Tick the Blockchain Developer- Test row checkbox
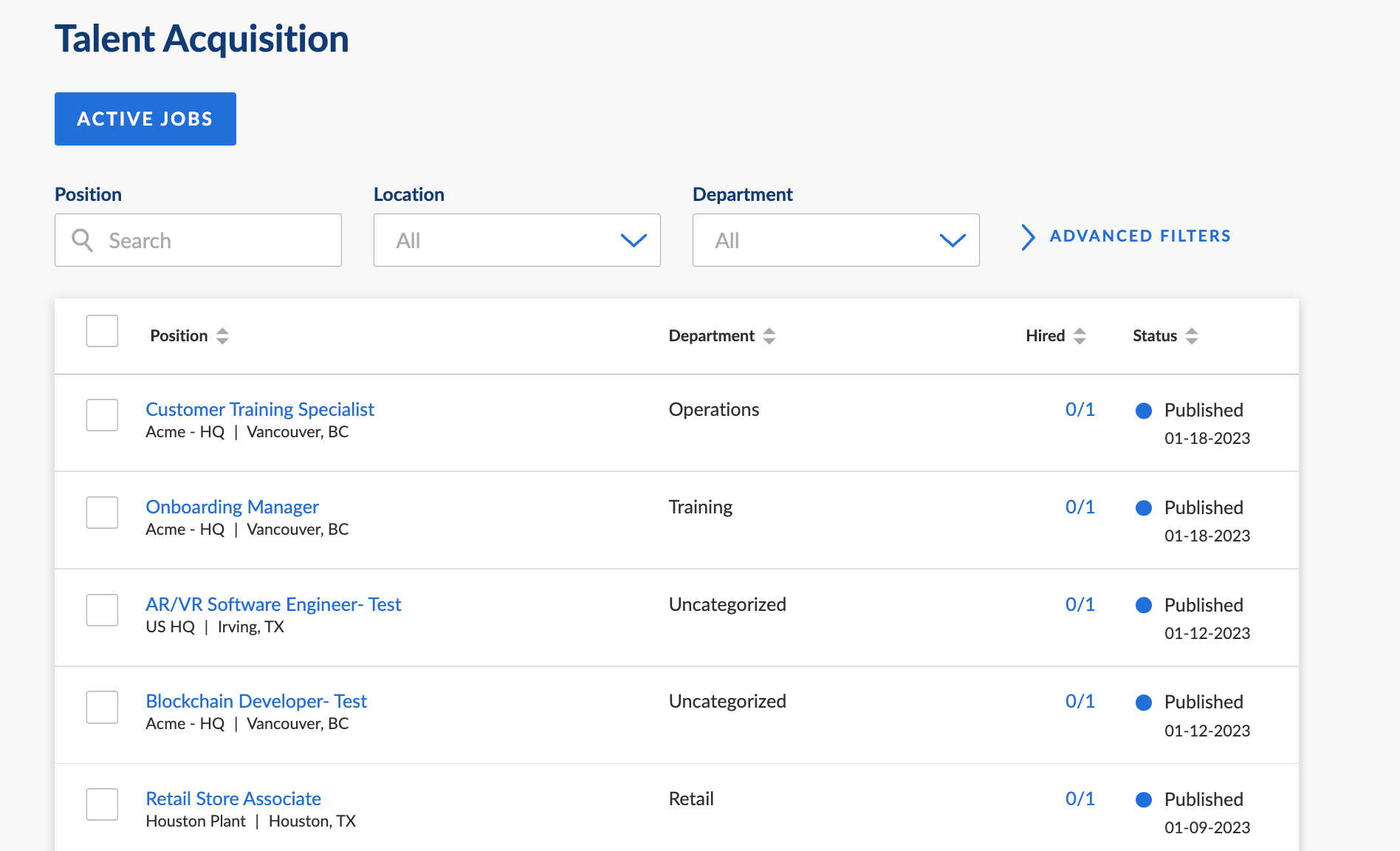The width and height of the screenshot is (1400, 851). 102,707
